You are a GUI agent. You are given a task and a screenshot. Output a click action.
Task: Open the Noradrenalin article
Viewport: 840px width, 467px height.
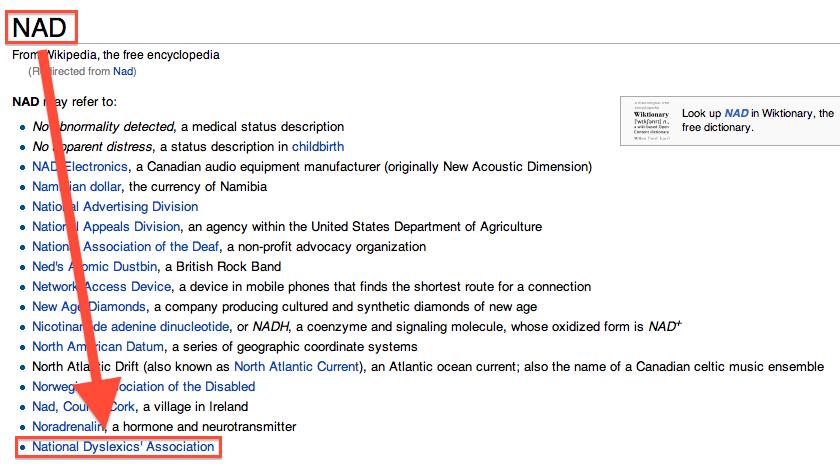[68, 427]
